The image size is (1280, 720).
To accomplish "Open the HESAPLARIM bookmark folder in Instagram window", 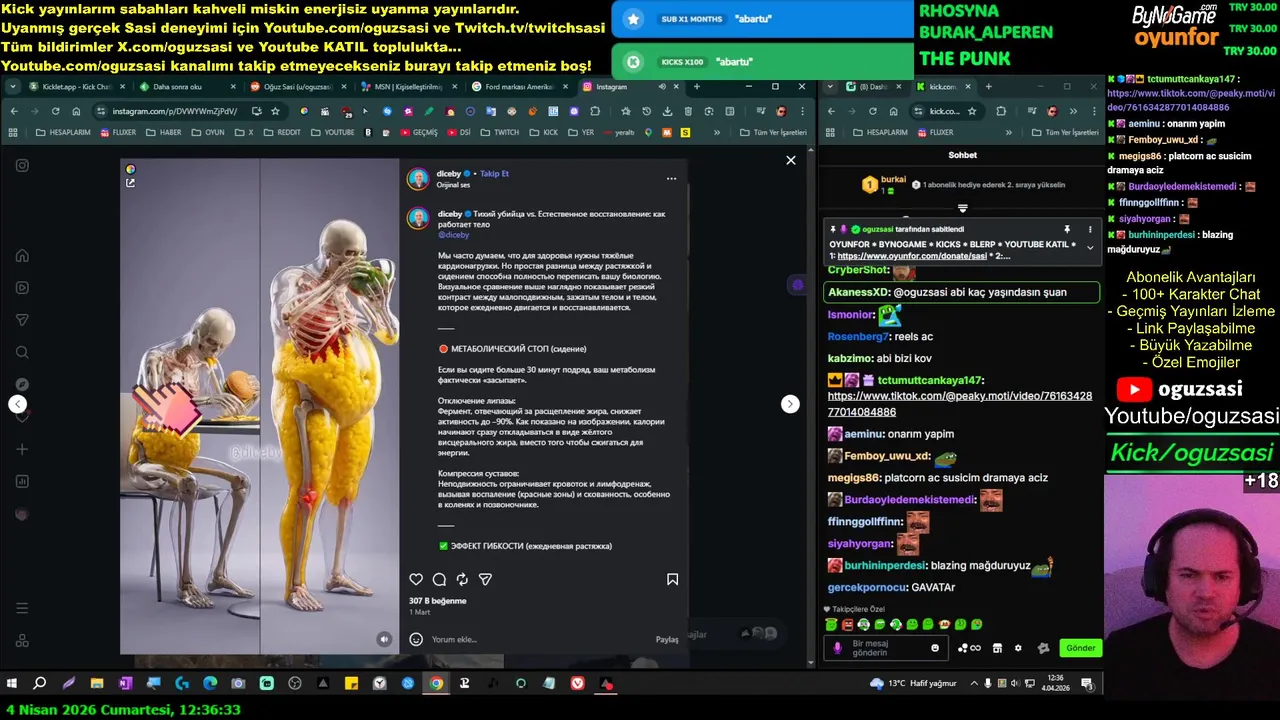I will (x=64, y=132).
